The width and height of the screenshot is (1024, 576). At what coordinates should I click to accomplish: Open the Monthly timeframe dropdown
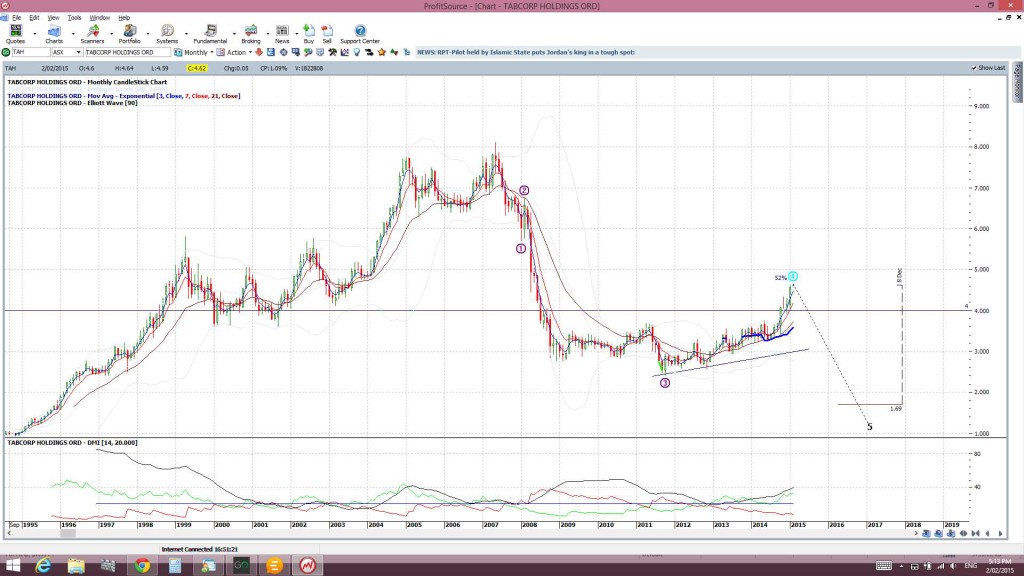(x=212, y=52)
